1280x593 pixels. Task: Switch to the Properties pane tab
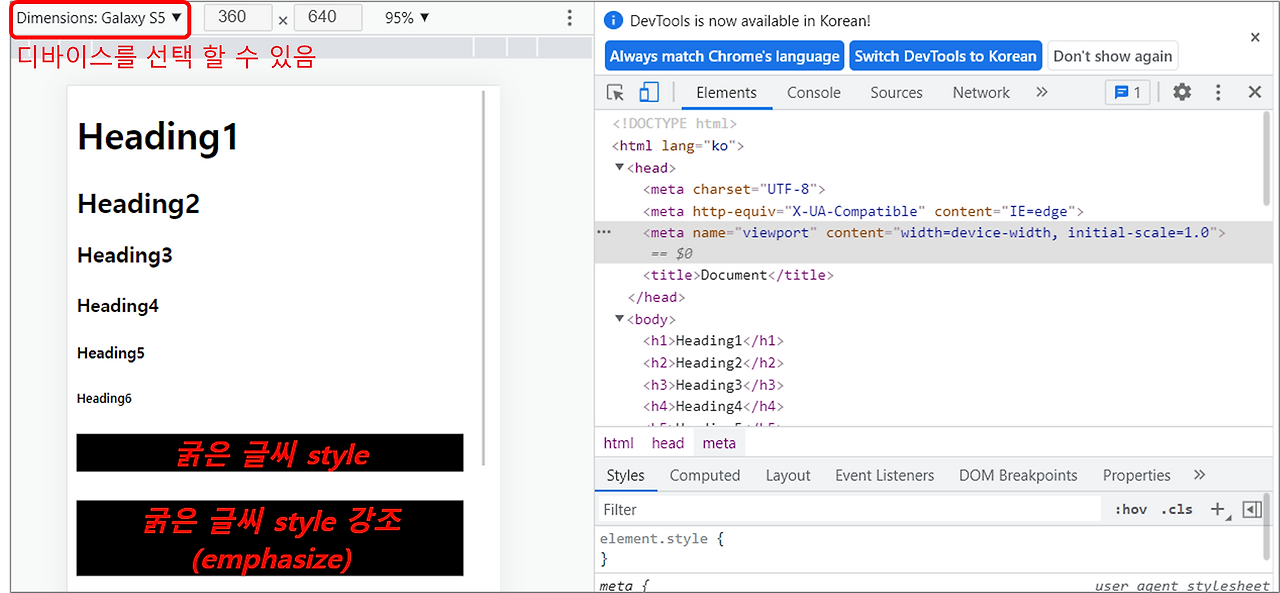(1137, 476)
